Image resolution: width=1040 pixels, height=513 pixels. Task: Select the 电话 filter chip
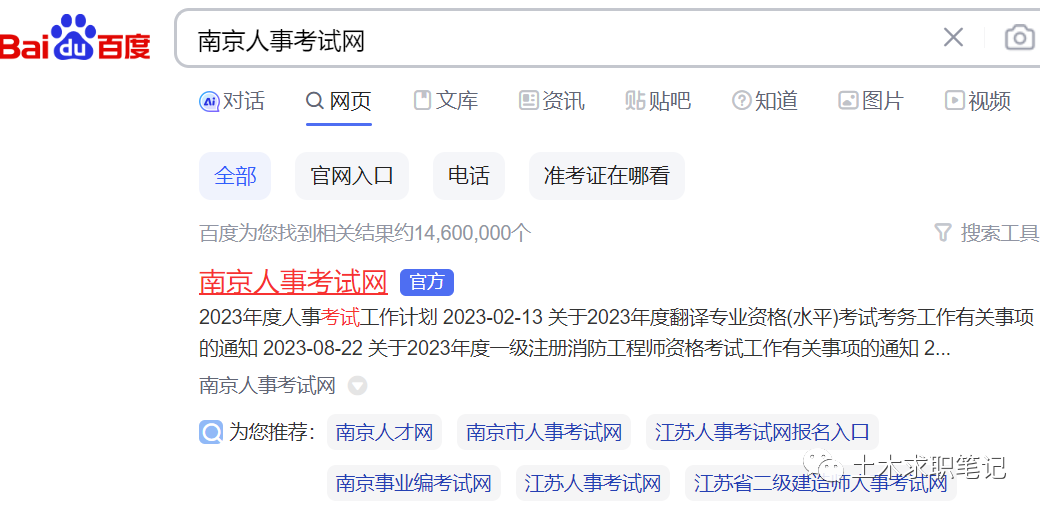pyautogui.click(x=469, y=176)
